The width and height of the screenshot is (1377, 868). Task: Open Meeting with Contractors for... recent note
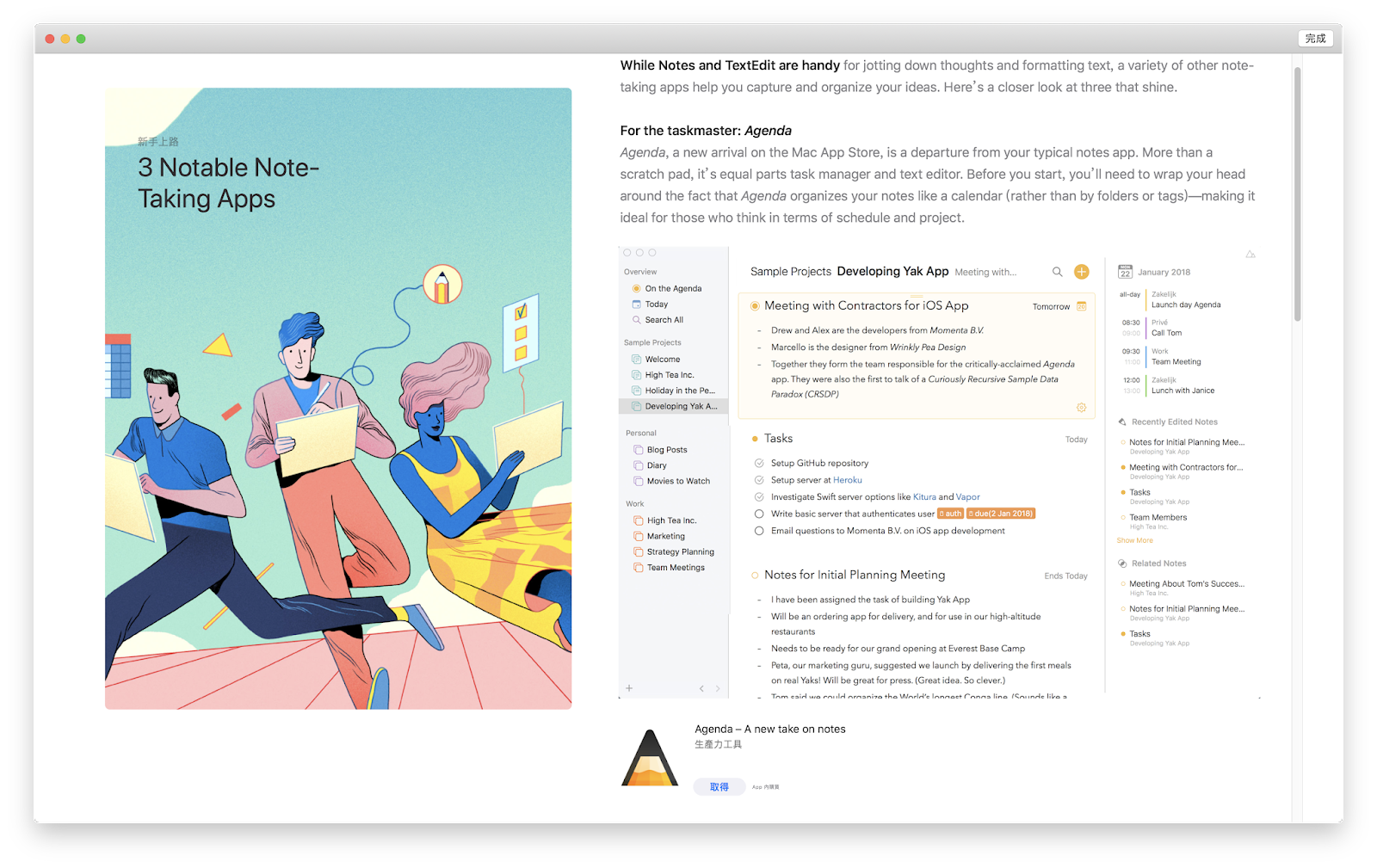coord(1186,468)
